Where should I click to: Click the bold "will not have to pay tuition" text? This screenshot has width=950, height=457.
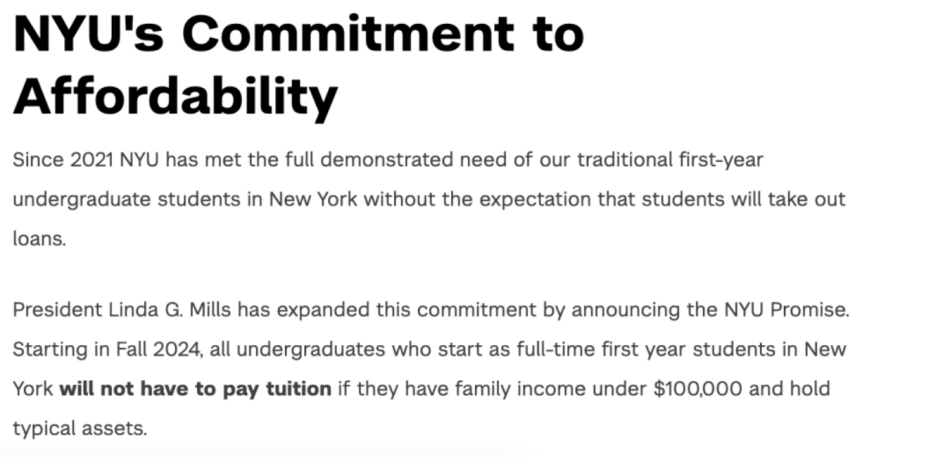[195, 388]
